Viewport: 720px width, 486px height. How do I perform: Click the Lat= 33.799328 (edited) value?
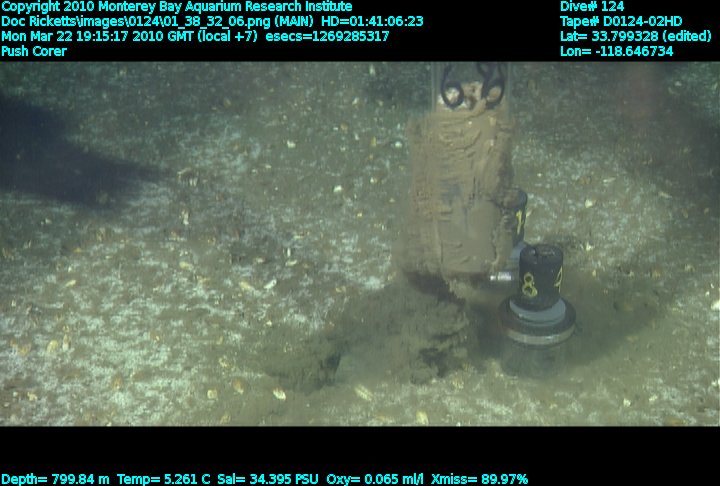pos(636,36)
